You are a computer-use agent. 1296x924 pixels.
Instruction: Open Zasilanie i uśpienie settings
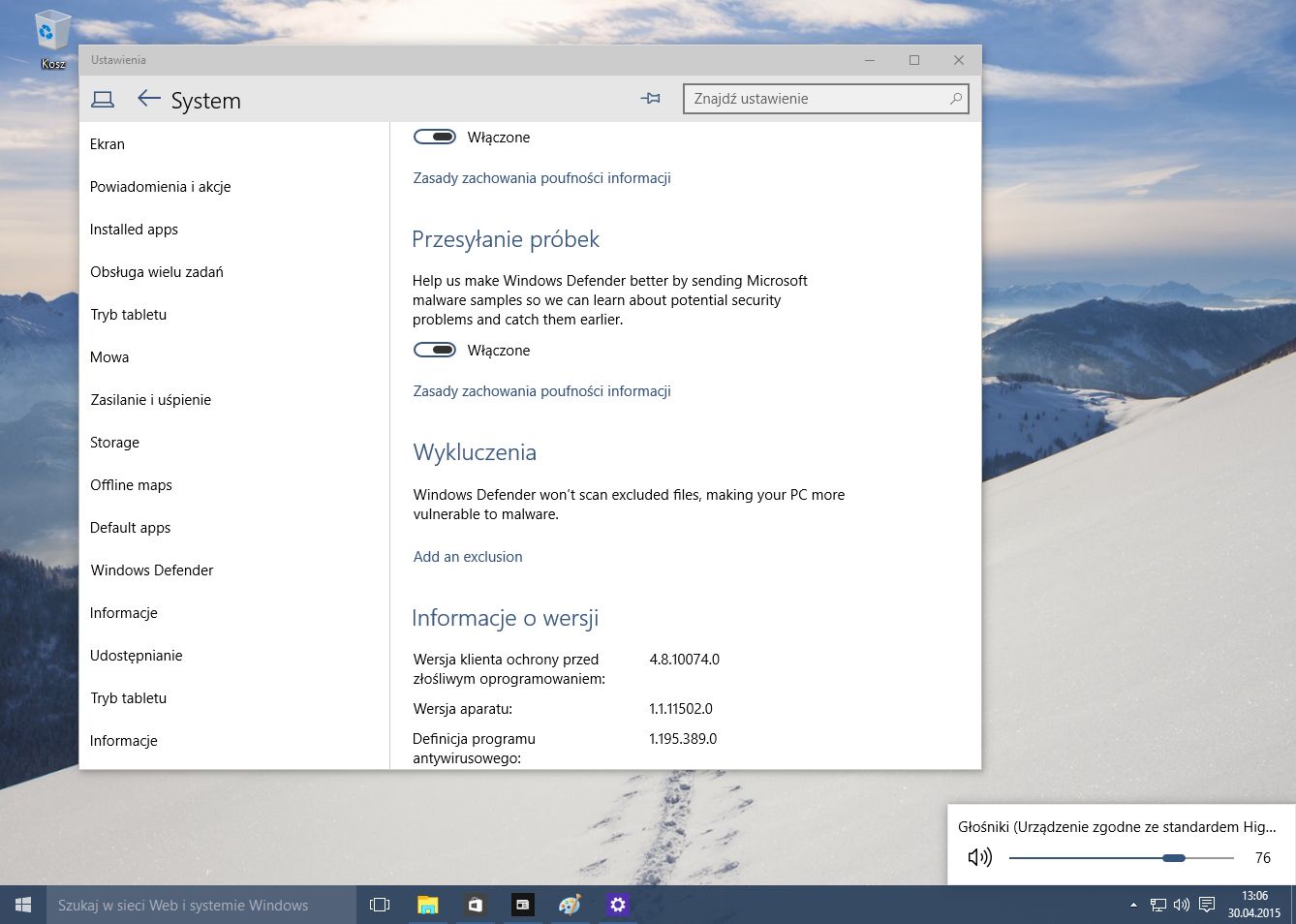pos(151,399)
